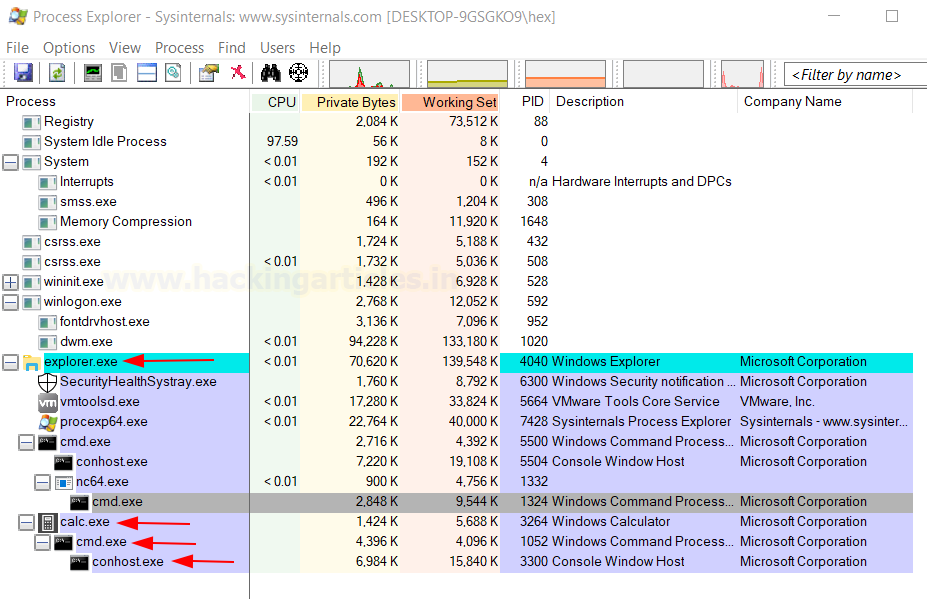Click the dwm.exe process icon
The height and width of the screenshot is (599, 927).
47,342
